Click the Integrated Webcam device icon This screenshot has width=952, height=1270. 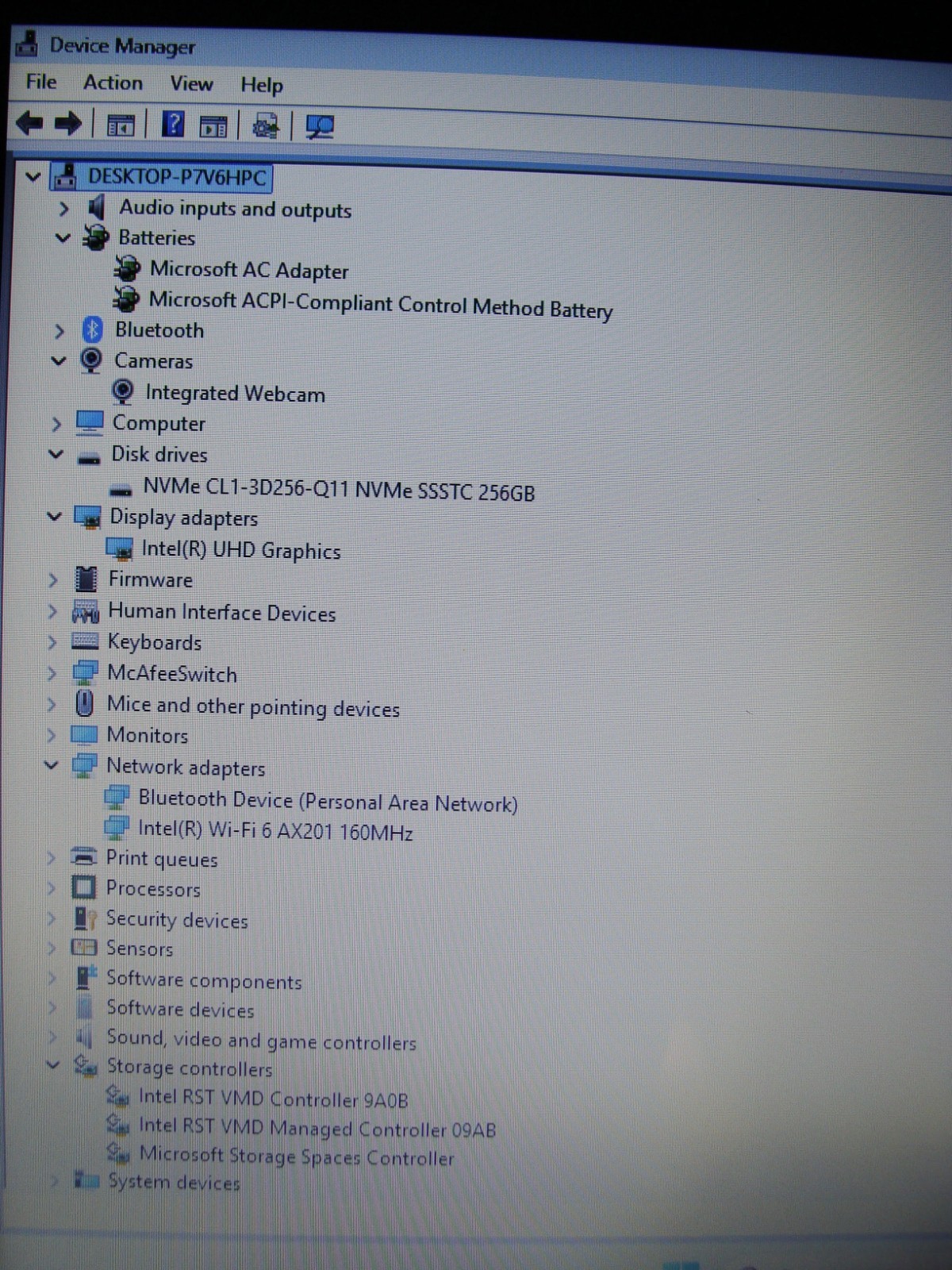122,391
